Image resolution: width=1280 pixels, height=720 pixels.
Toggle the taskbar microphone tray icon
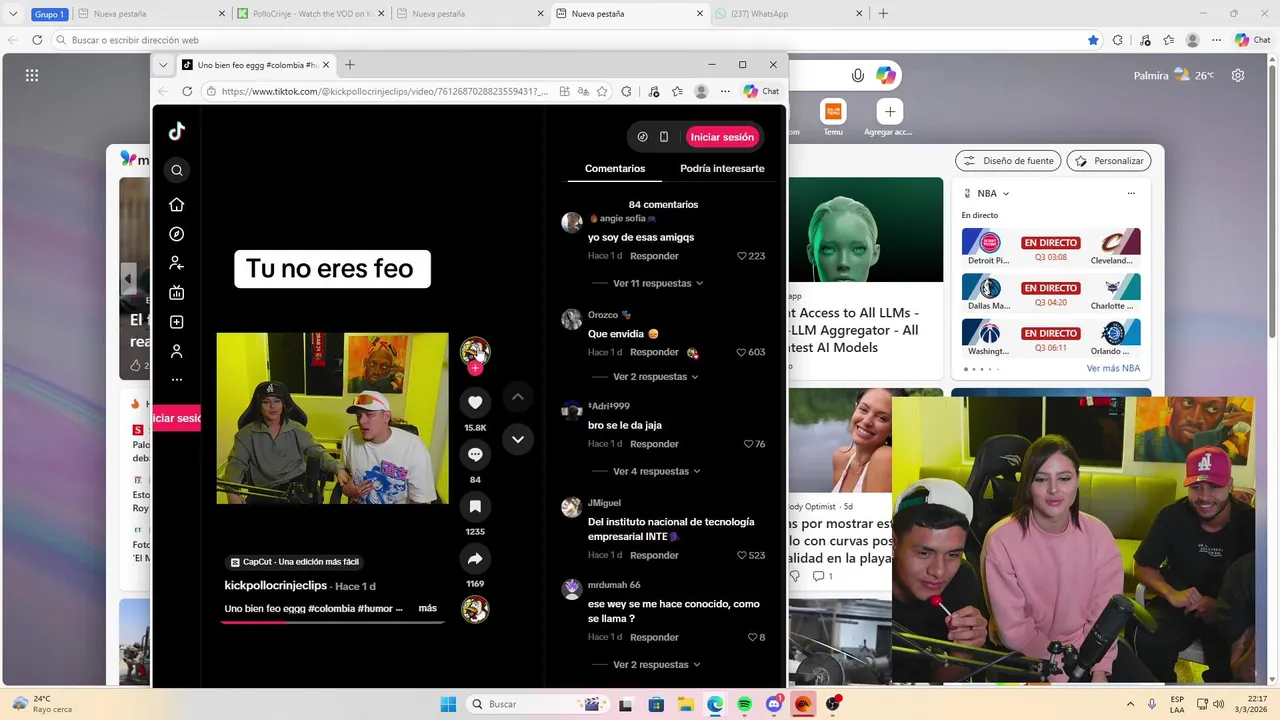[1152, 704]
